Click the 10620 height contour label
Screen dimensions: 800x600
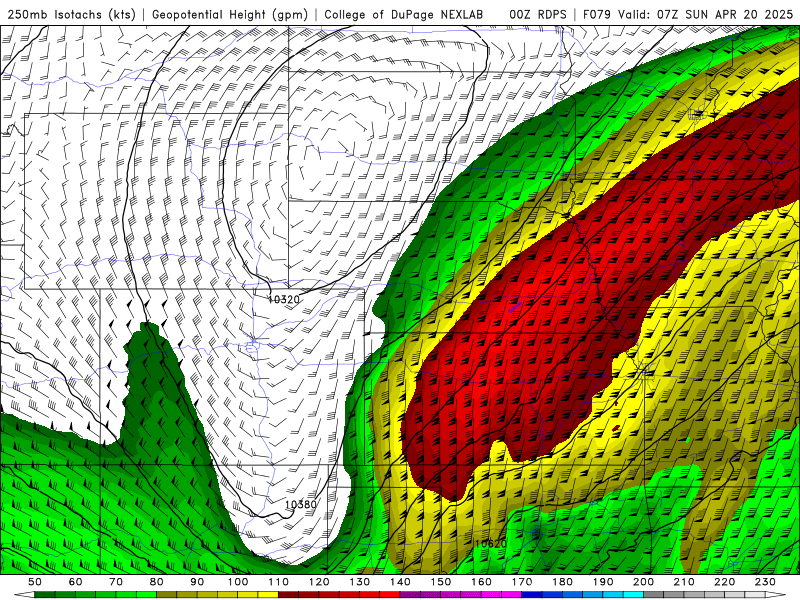(491, 544)
